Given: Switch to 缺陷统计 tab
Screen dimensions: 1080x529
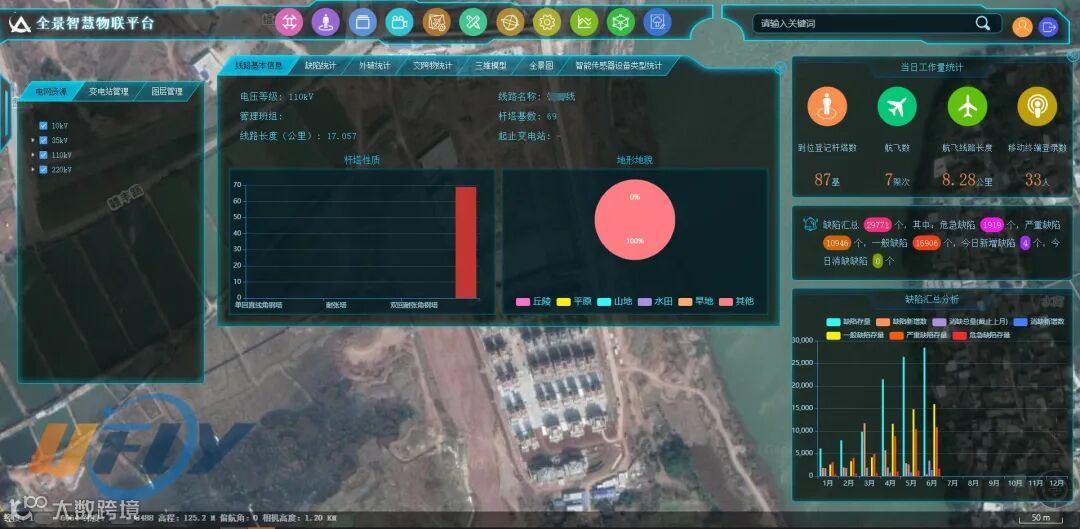Looking at the screenshot, I should 320,66.
